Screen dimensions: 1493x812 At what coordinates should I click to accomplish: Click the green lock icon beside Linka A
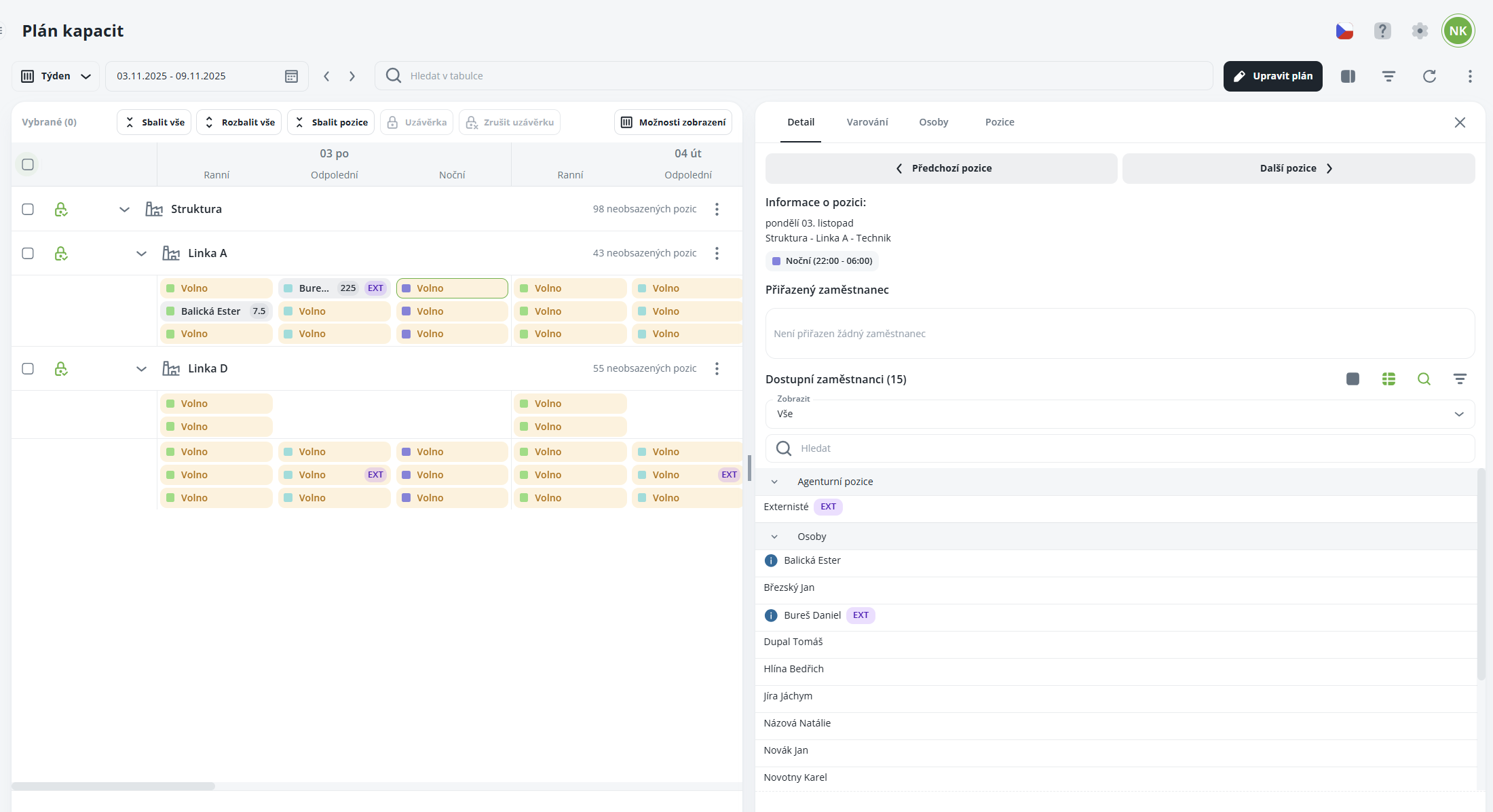[x=61, y=253]
